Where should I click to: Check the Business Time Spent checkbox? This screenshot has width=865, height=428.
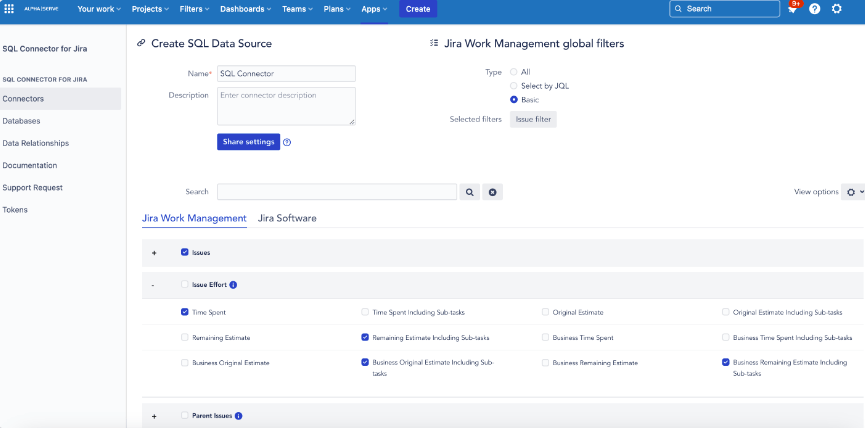click(545, 337)
